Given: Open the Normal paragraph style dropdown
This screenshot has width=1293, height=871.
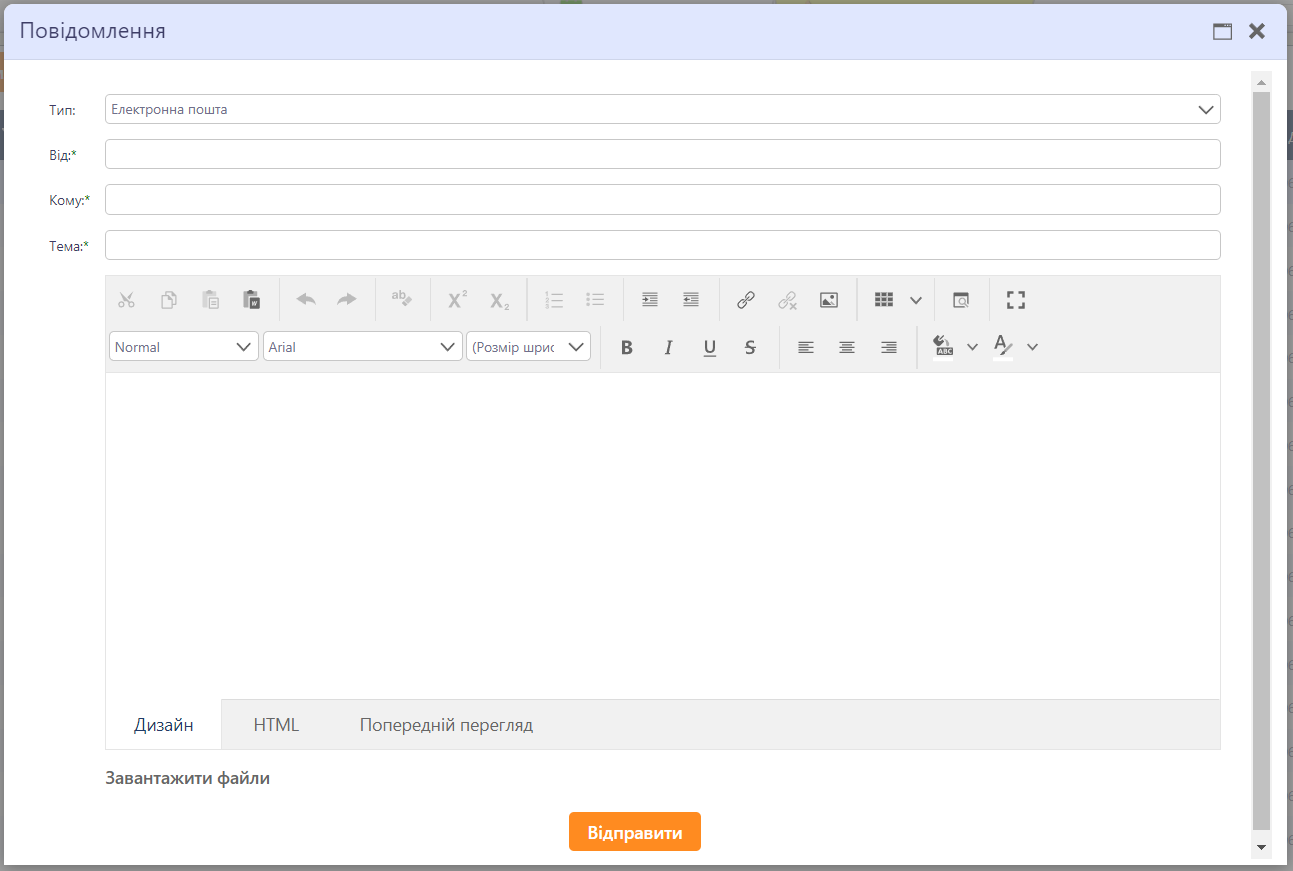Looking at the screenshot, I should (184, 347).
